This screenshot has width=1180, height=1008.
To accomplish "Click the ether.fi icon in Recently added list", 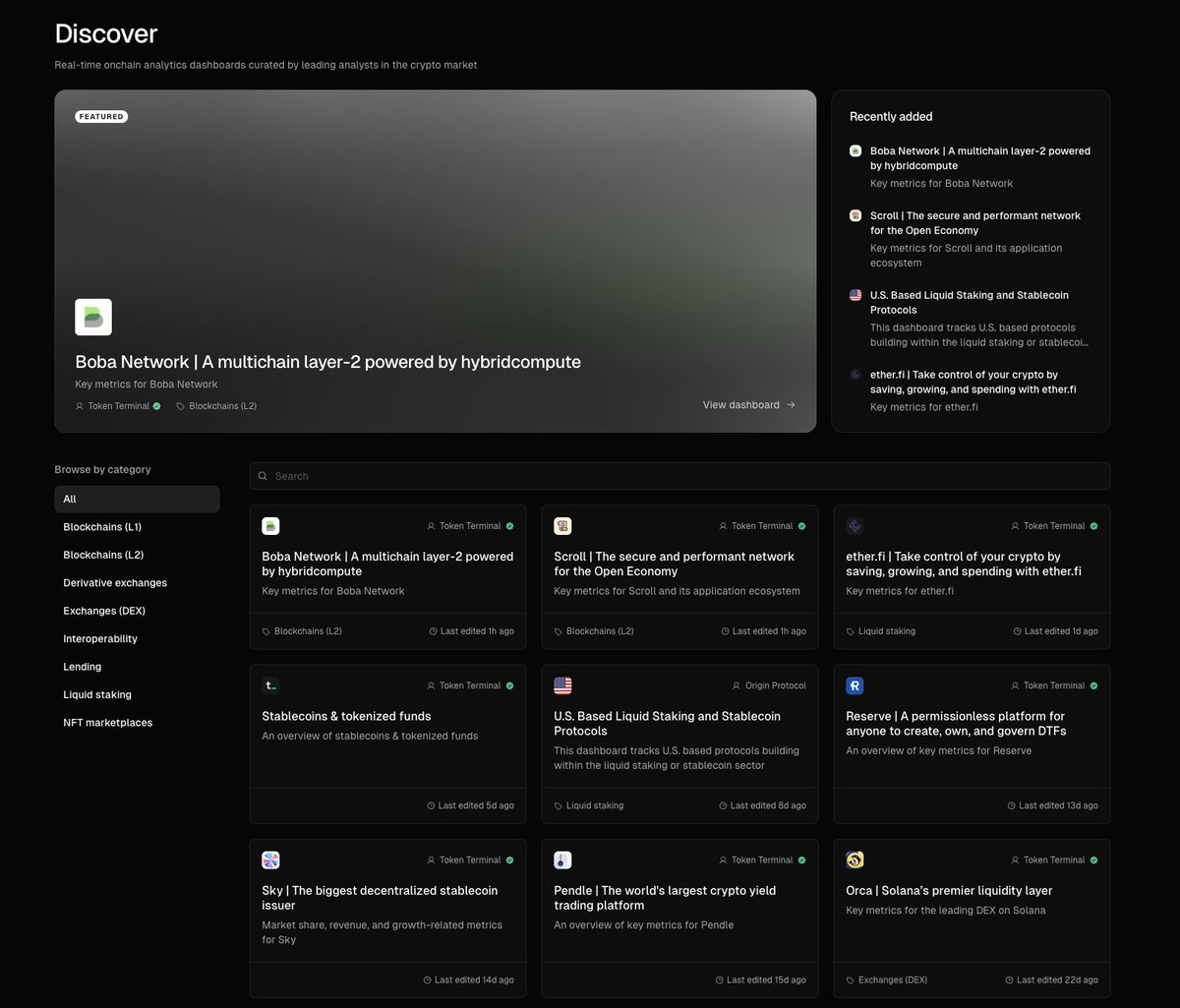I will coord(855,375).
